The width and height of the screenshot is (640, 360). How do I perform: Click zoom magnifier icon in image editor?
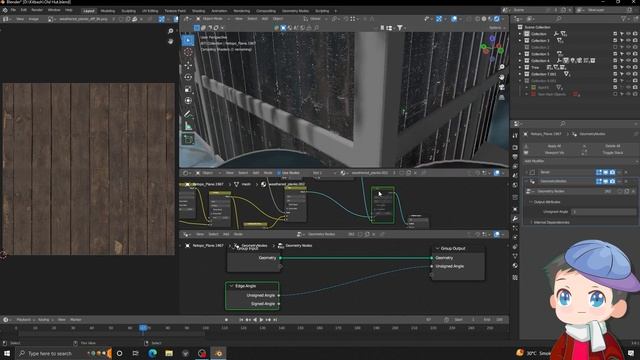[x=171, y=31]
